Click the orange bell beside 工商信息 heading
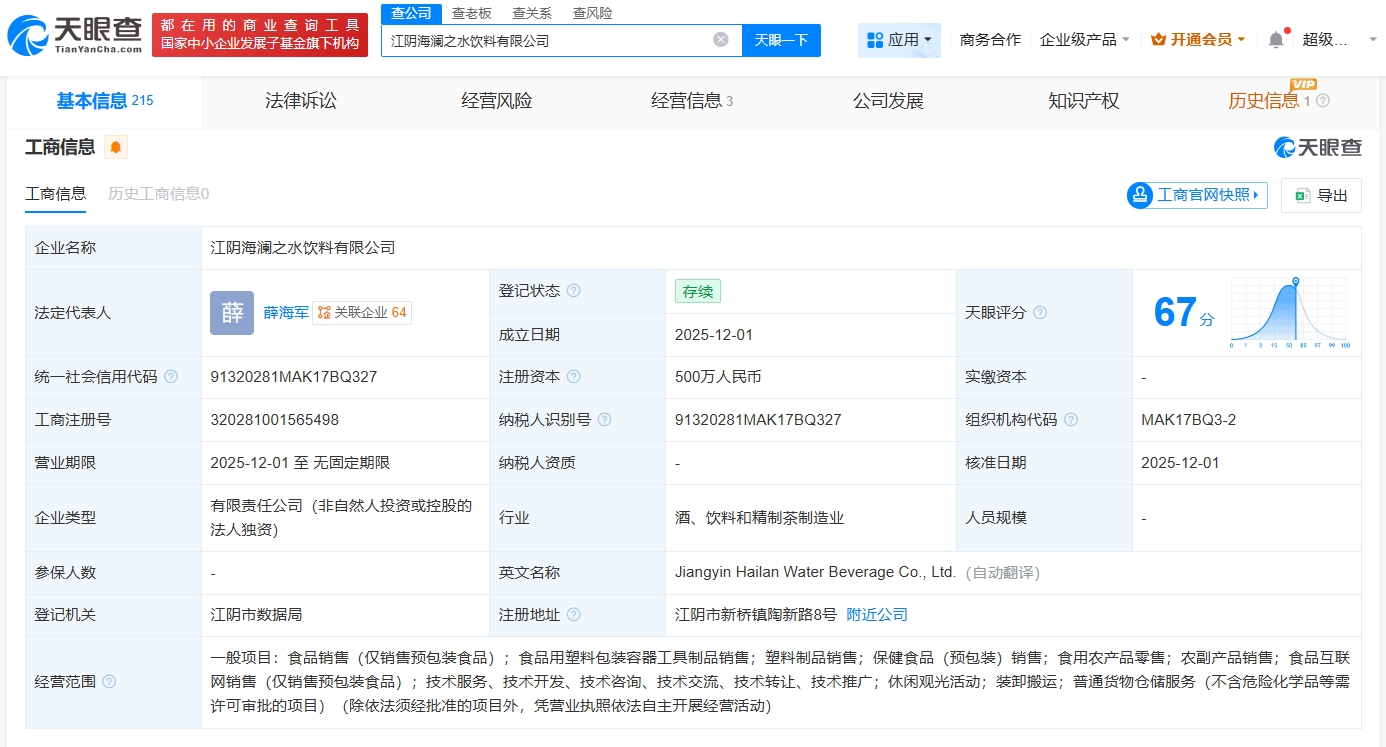The height and width of the screenshot is (747, 1386). [x=114, y=147]
